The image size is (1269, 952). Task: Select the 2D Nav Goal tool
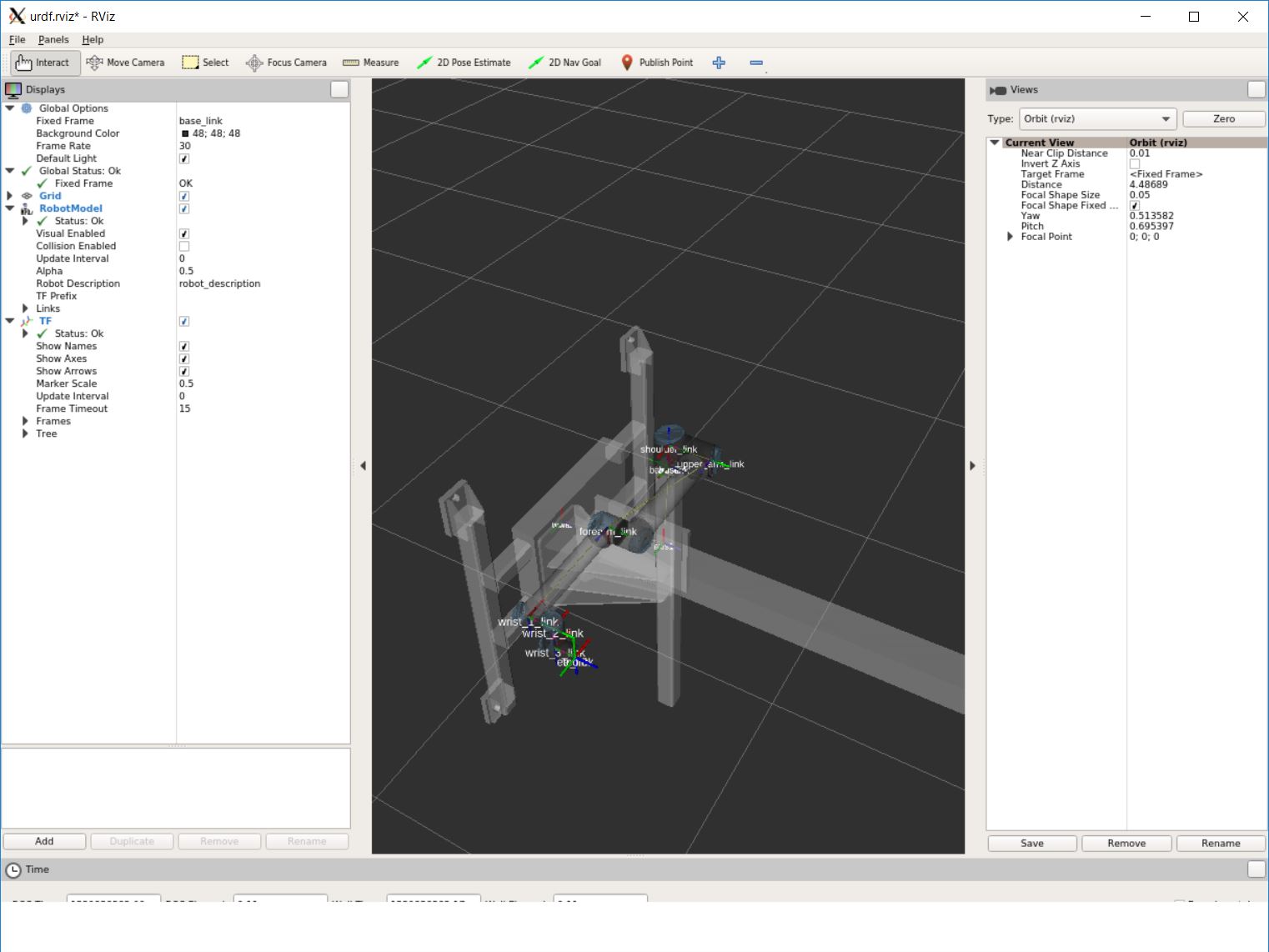click(564, 63)
